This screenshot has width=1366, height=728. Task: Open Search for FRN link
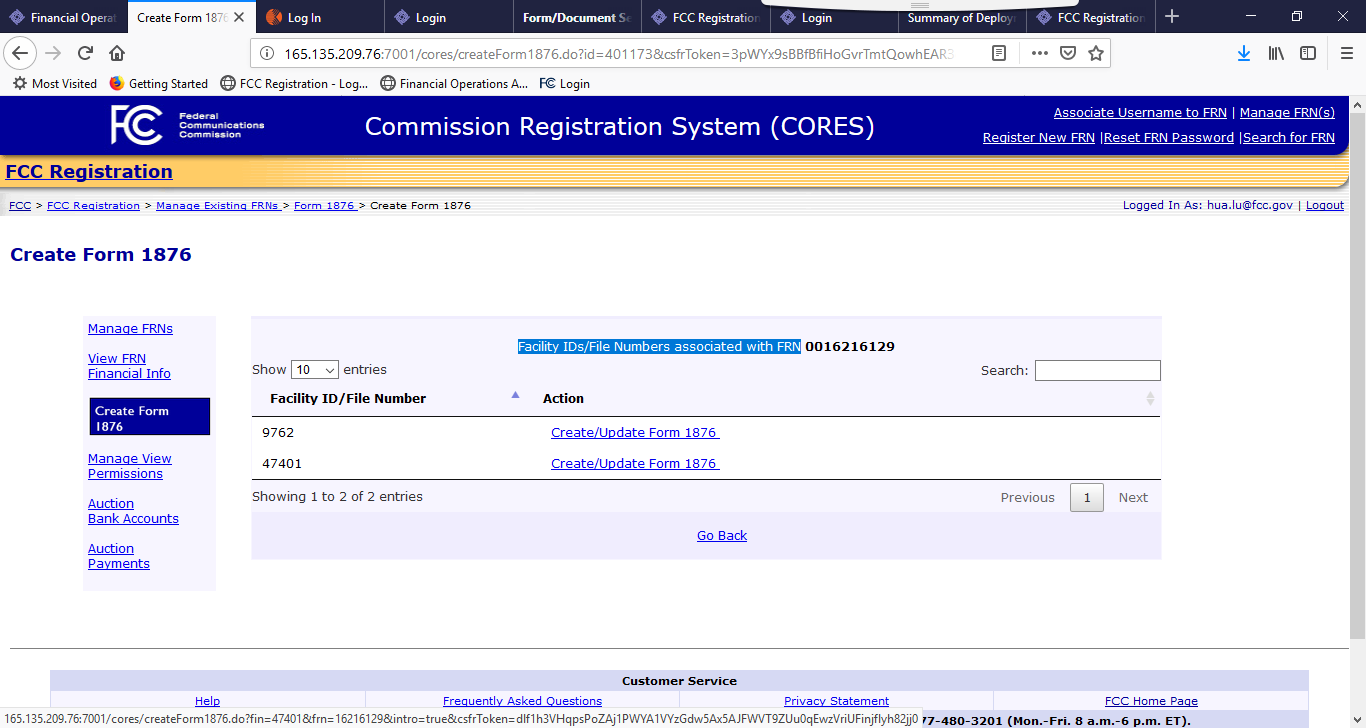point(1289,138)
